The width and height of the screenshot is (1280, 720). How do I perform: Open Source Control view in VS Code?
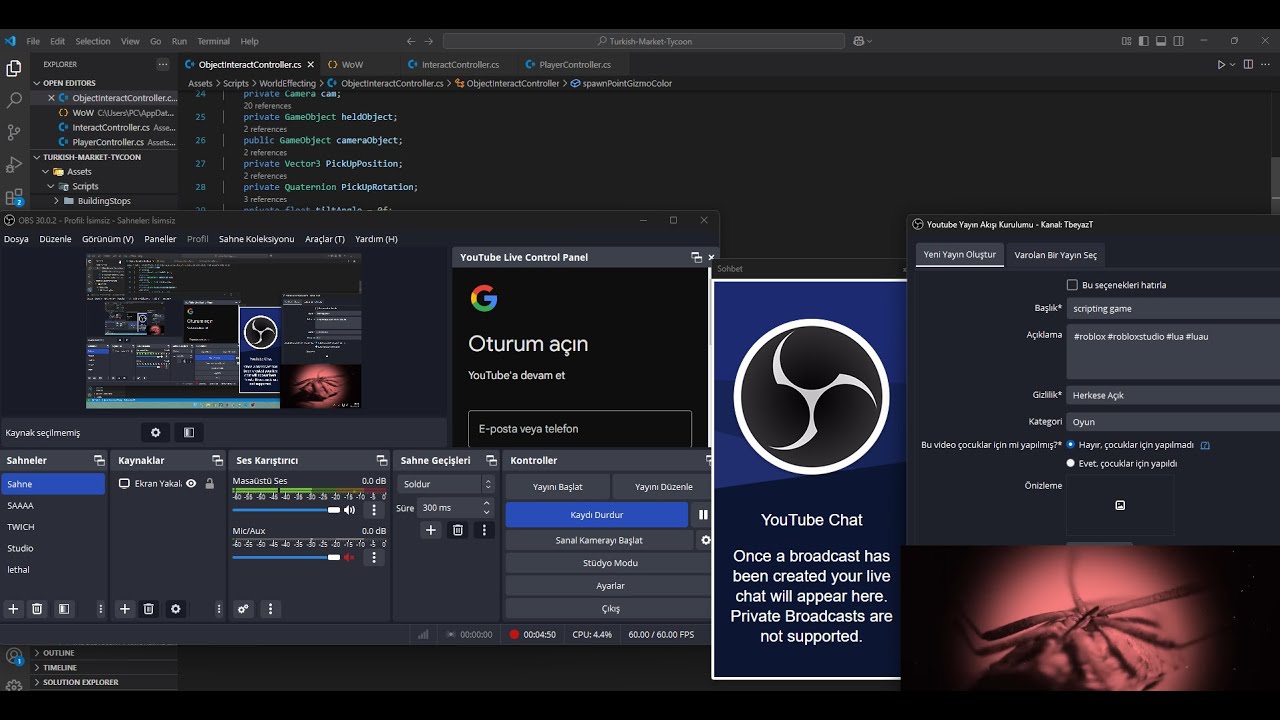(14, 132)
